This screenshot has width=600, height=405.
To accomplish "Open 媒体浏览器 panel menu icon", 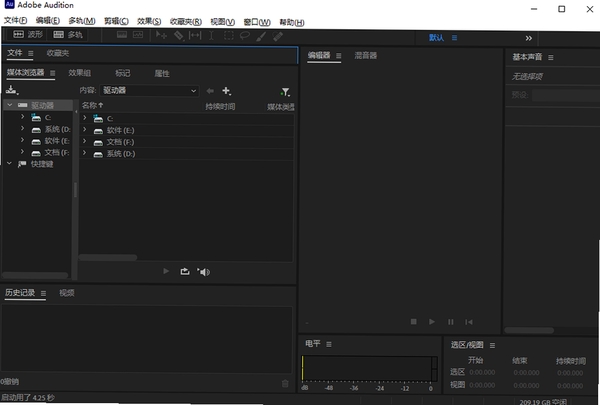I will click(x=52, y=73).
